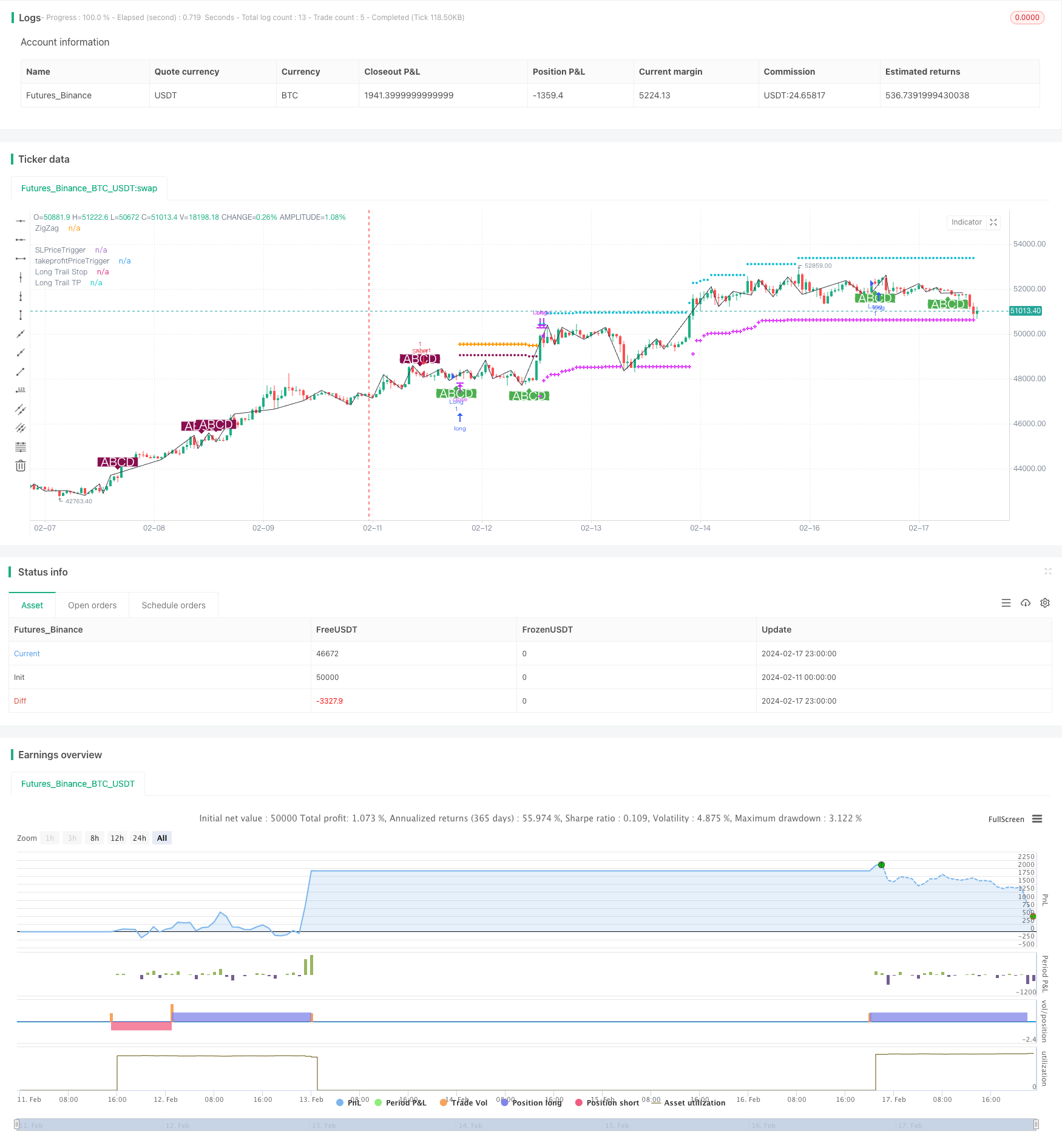Download status info via cloud icon
Screen dimensions: 1062x1148
[x=1026, y=603]
